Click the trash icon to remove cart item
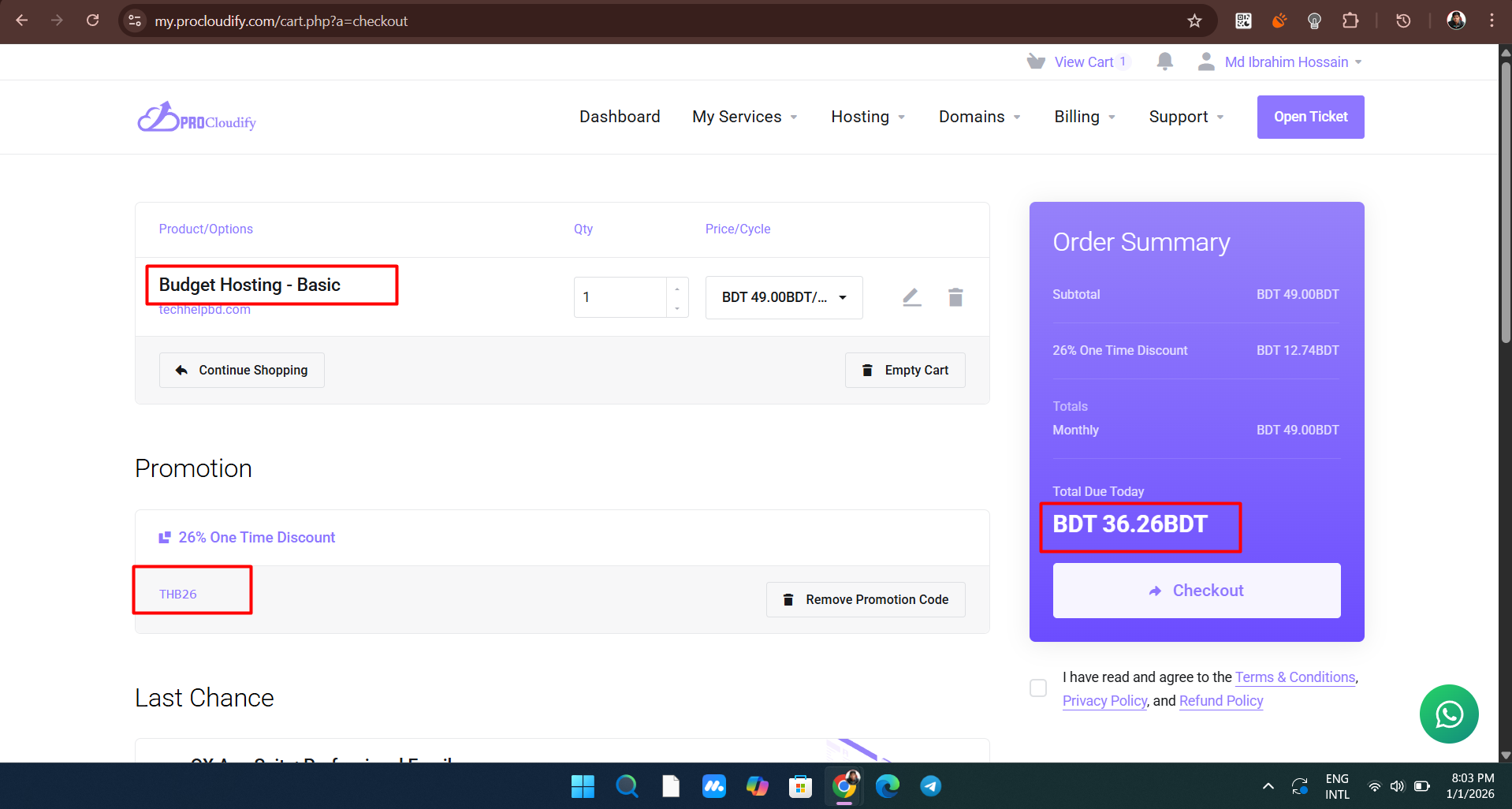 point(955,297)
